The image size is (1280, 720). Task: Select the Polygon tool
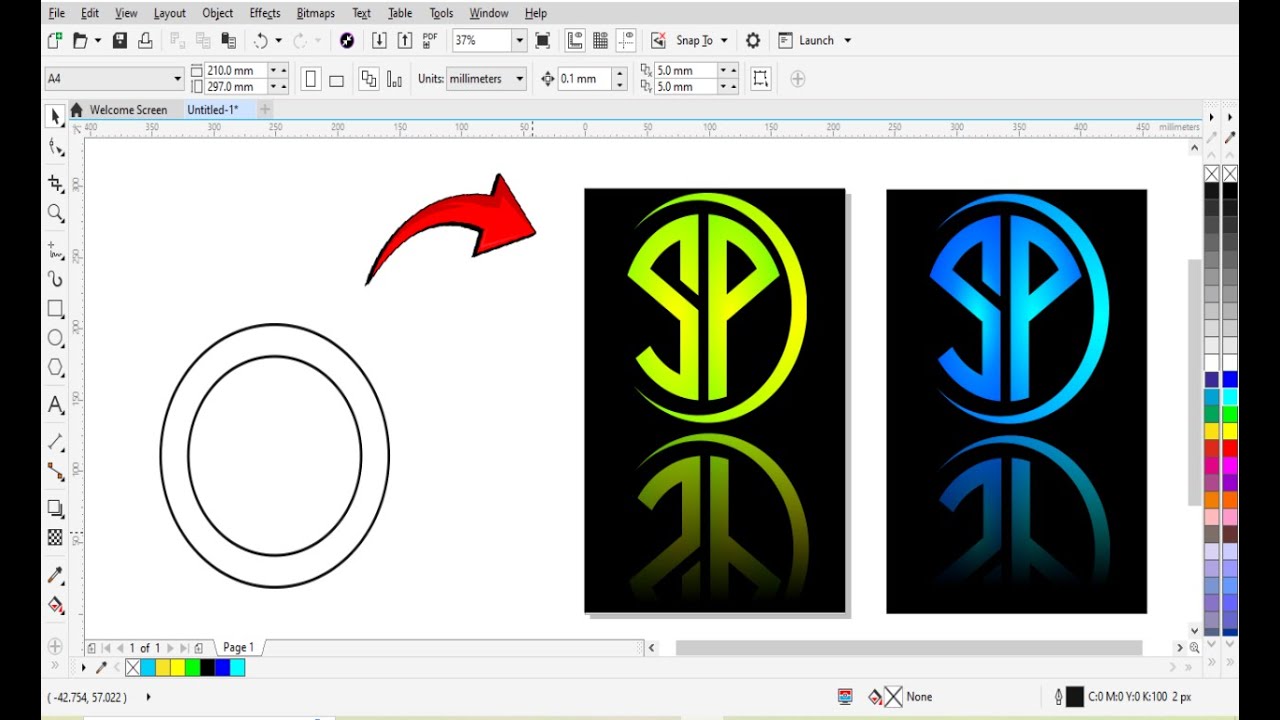click(56, 368)
